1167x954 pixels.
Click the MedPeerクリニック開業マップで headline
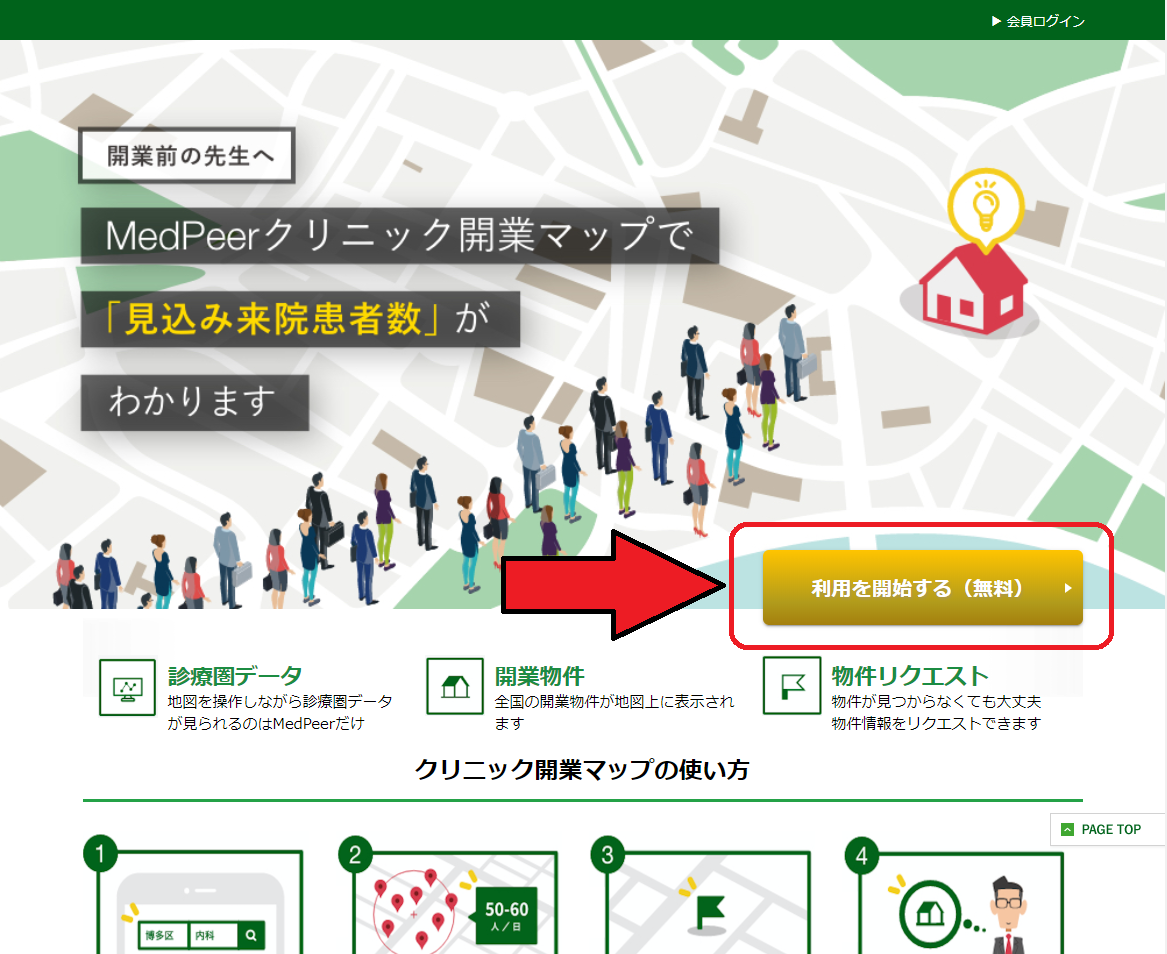tap(400, 235)
